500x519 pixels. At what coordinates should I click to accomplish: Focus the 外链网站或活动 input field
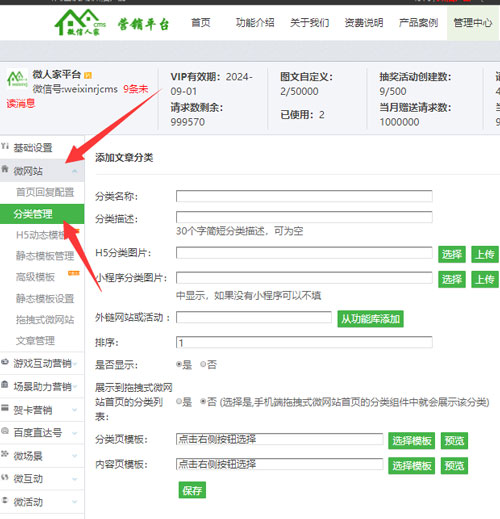(254, 317)
